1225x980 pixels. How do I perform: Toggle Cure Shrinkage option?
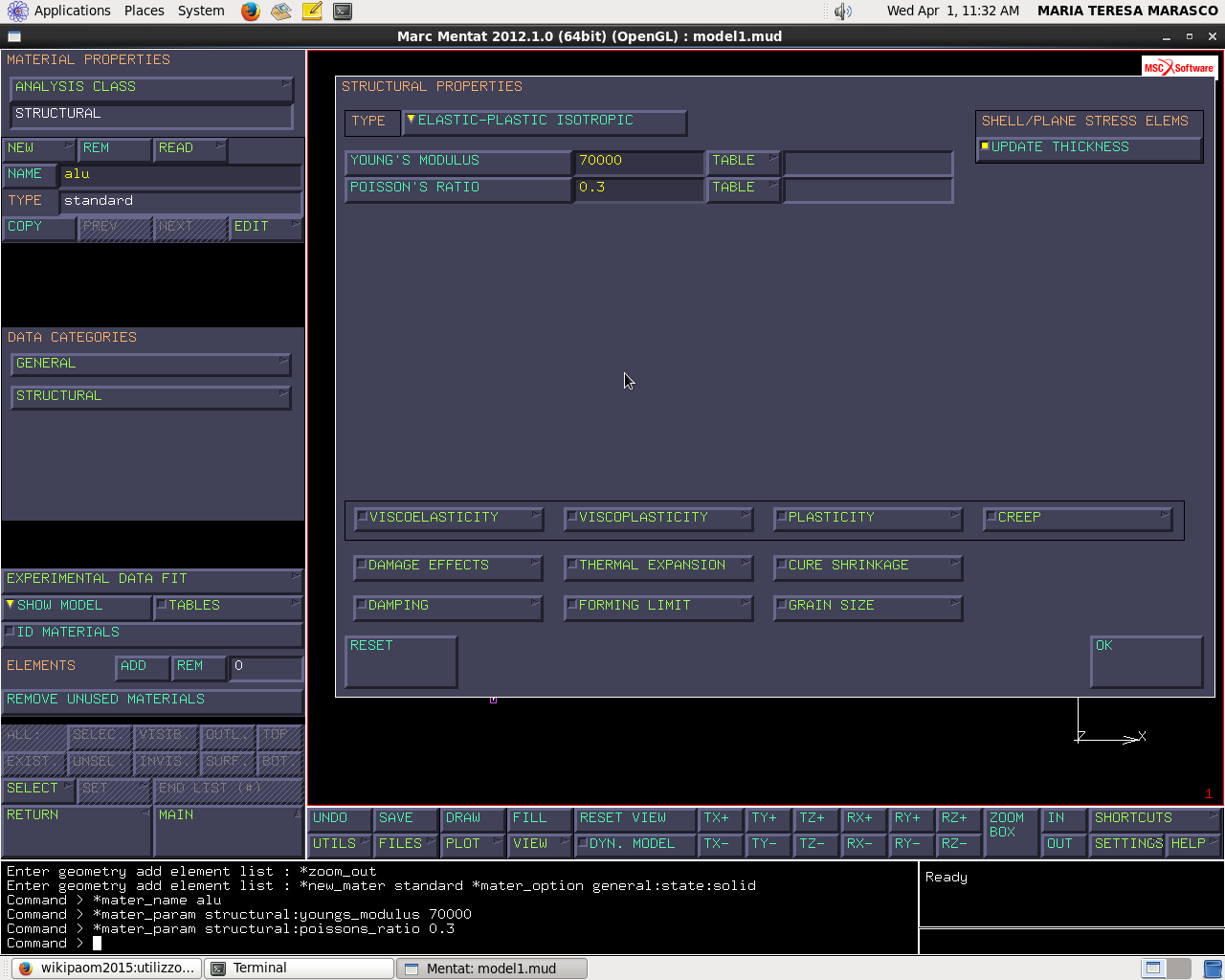(x=867, y=567)
